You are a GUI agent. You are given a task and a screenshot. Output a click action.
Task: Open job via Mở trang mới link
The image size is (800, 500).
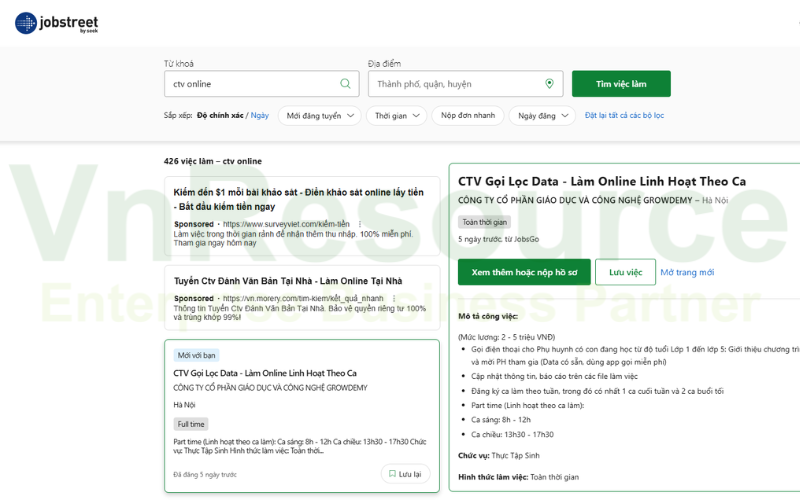coord(687,272)
